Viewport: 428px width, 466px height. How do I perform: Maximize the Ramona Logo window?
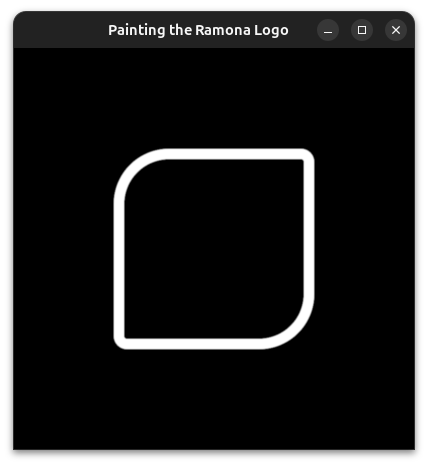(x=362, y=30)
